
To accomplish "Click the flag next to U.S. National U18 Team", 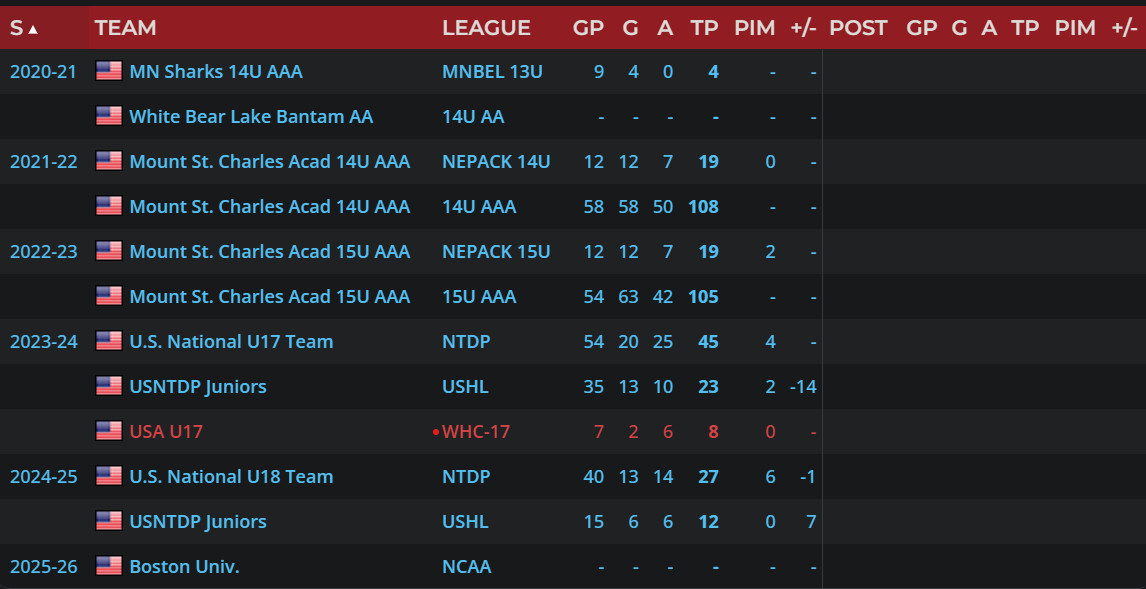I will point(109,476).
